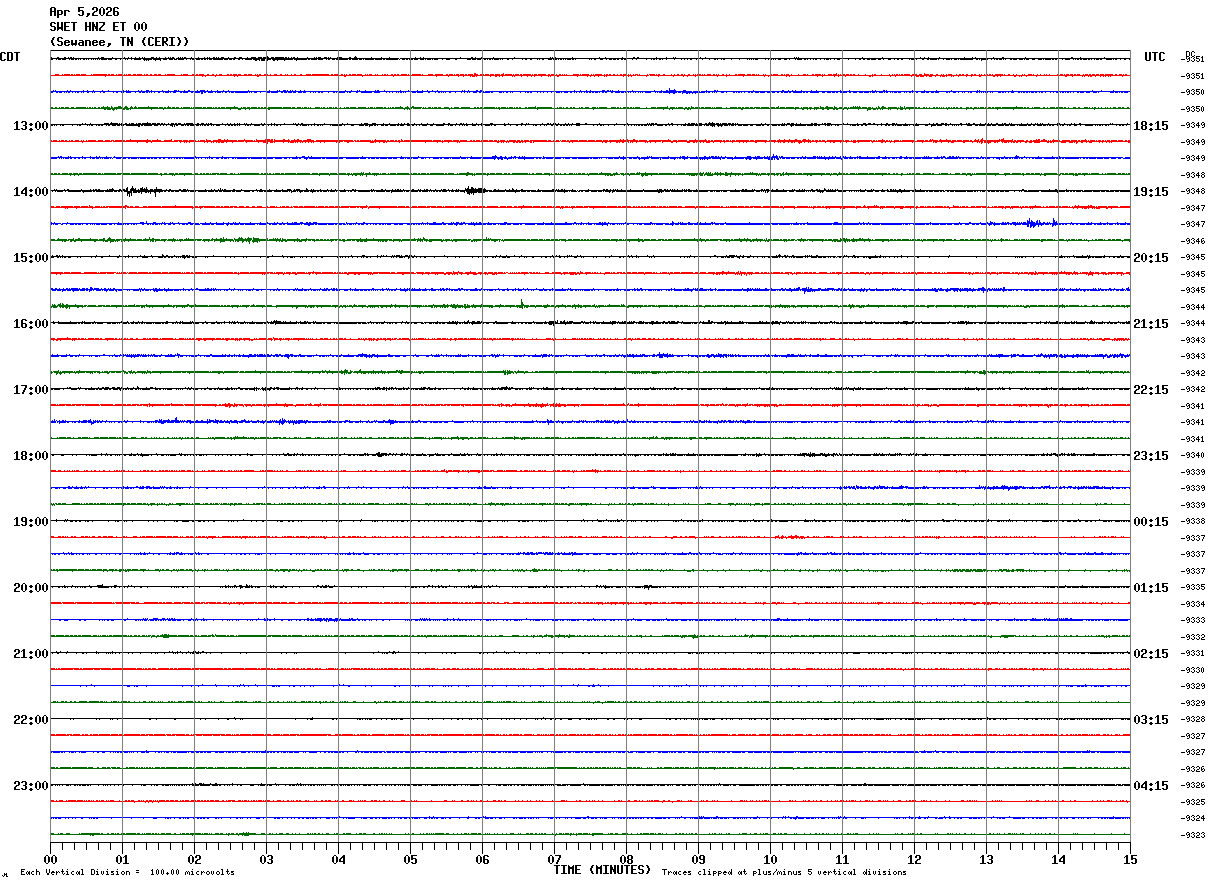The width and height of the screenshot is (1210, 886).
Task: Select the 15:00 CDT row label
Action: pyautogui.click(x=31, y=258)
